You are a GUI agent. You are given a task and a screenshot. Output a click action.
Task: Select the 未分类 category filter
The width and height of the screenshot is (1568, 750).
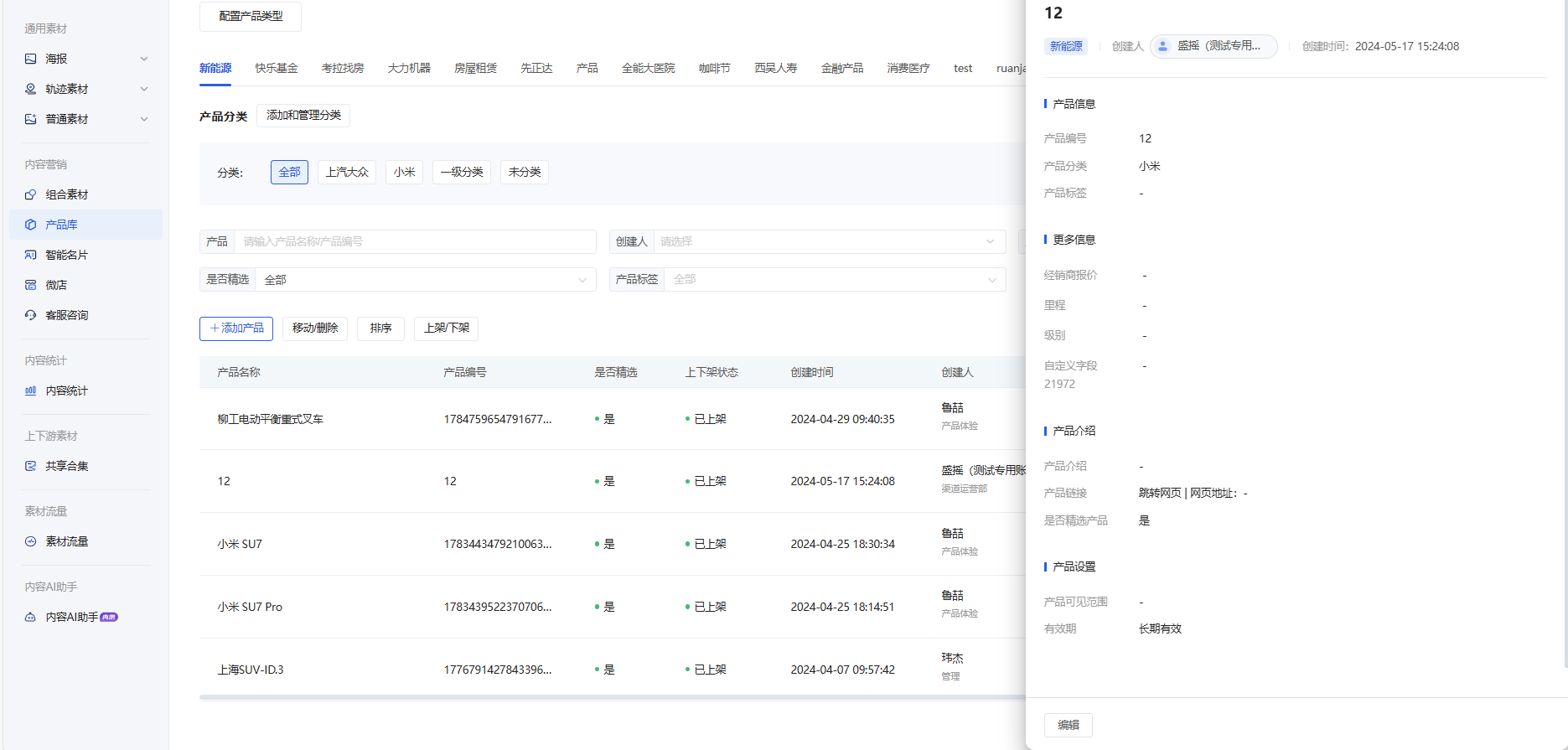point(525,172)
